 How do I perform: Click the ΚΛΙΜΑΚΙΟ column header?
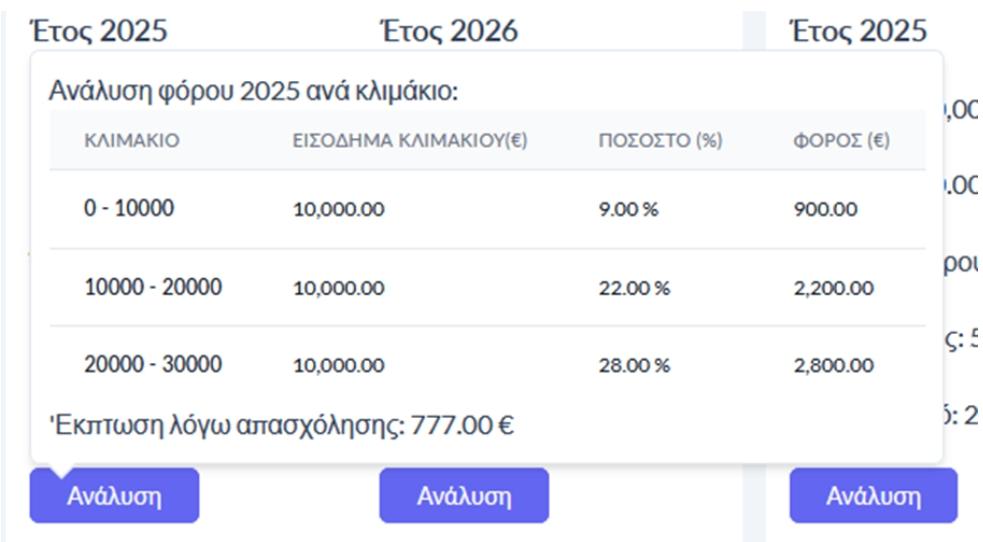(132, 141)
